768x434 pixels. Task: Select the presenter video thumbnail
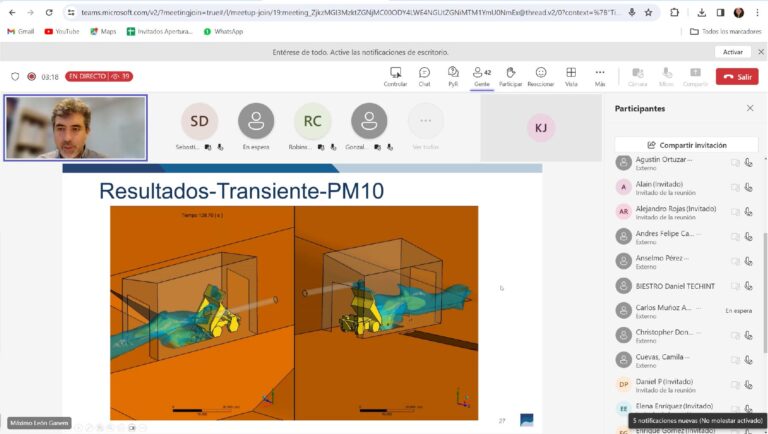[x=75, y=128]
